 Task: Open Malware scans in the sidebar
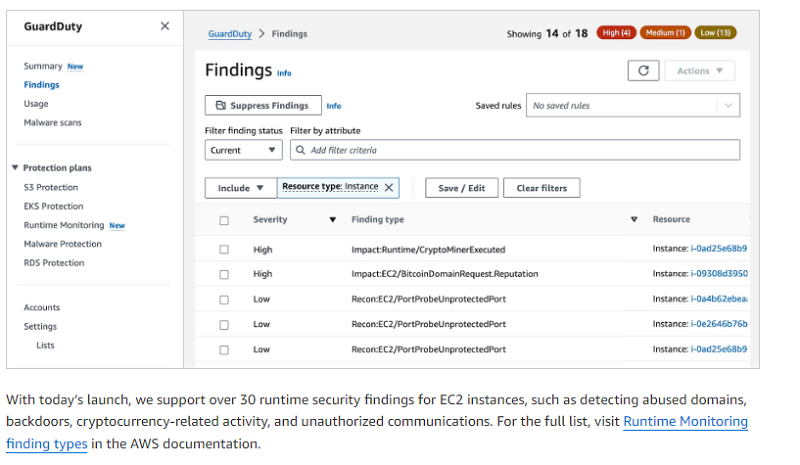pyautogui.click(x=53, y=123)
